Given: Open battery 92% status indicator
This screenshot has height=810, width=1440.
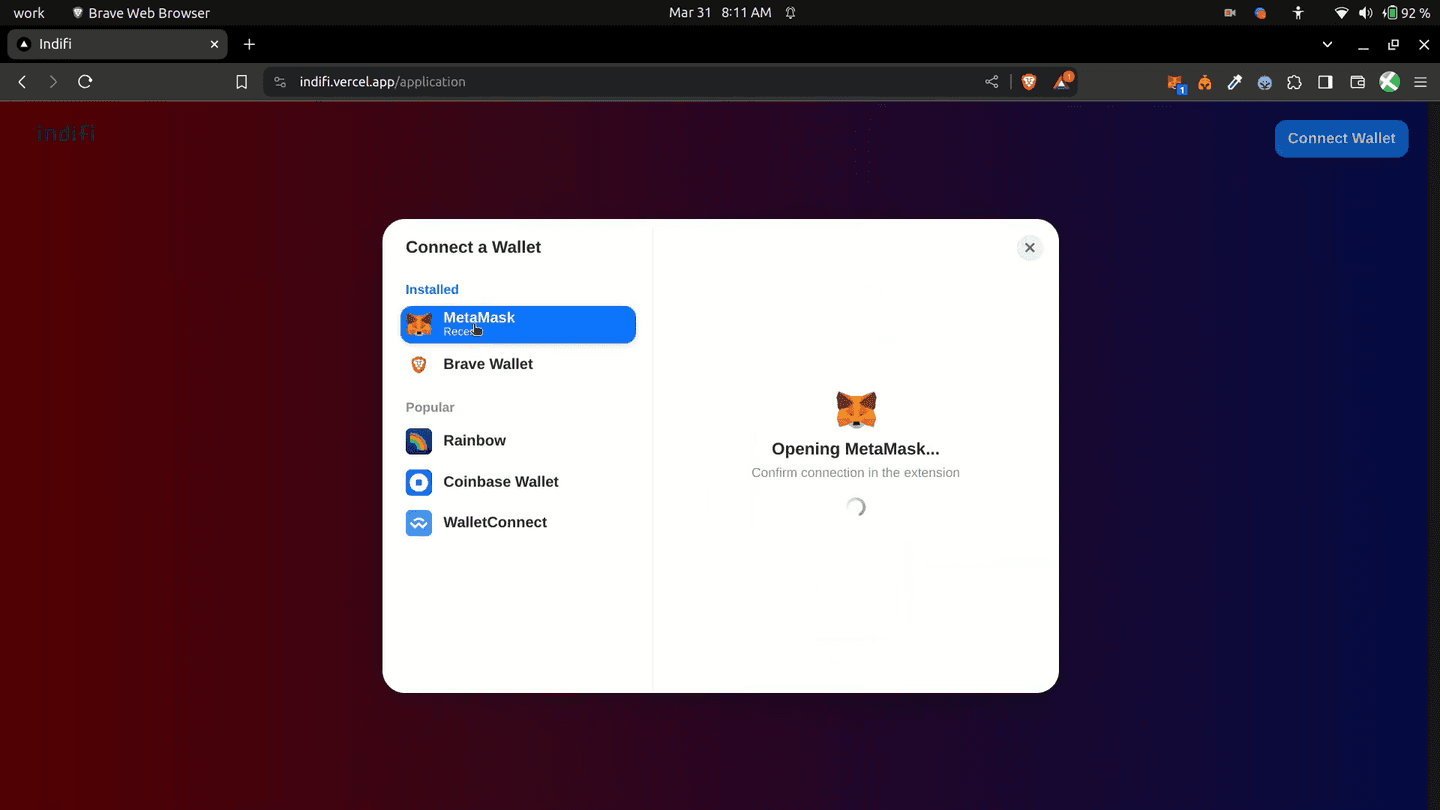Looking at the screenshot, I should (x=1406, y=13).
